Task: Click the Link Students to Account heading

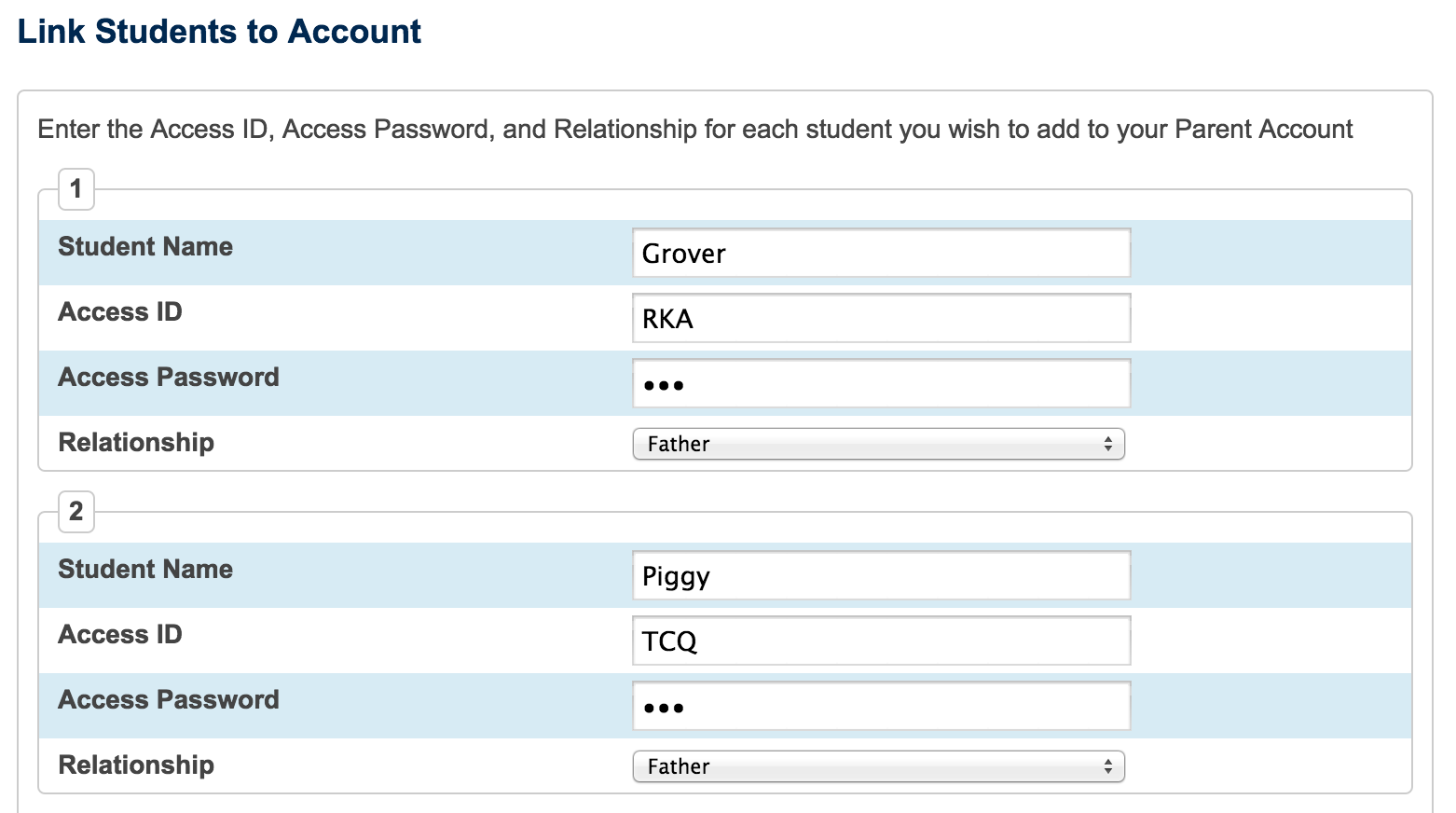Action: (219, 32)
